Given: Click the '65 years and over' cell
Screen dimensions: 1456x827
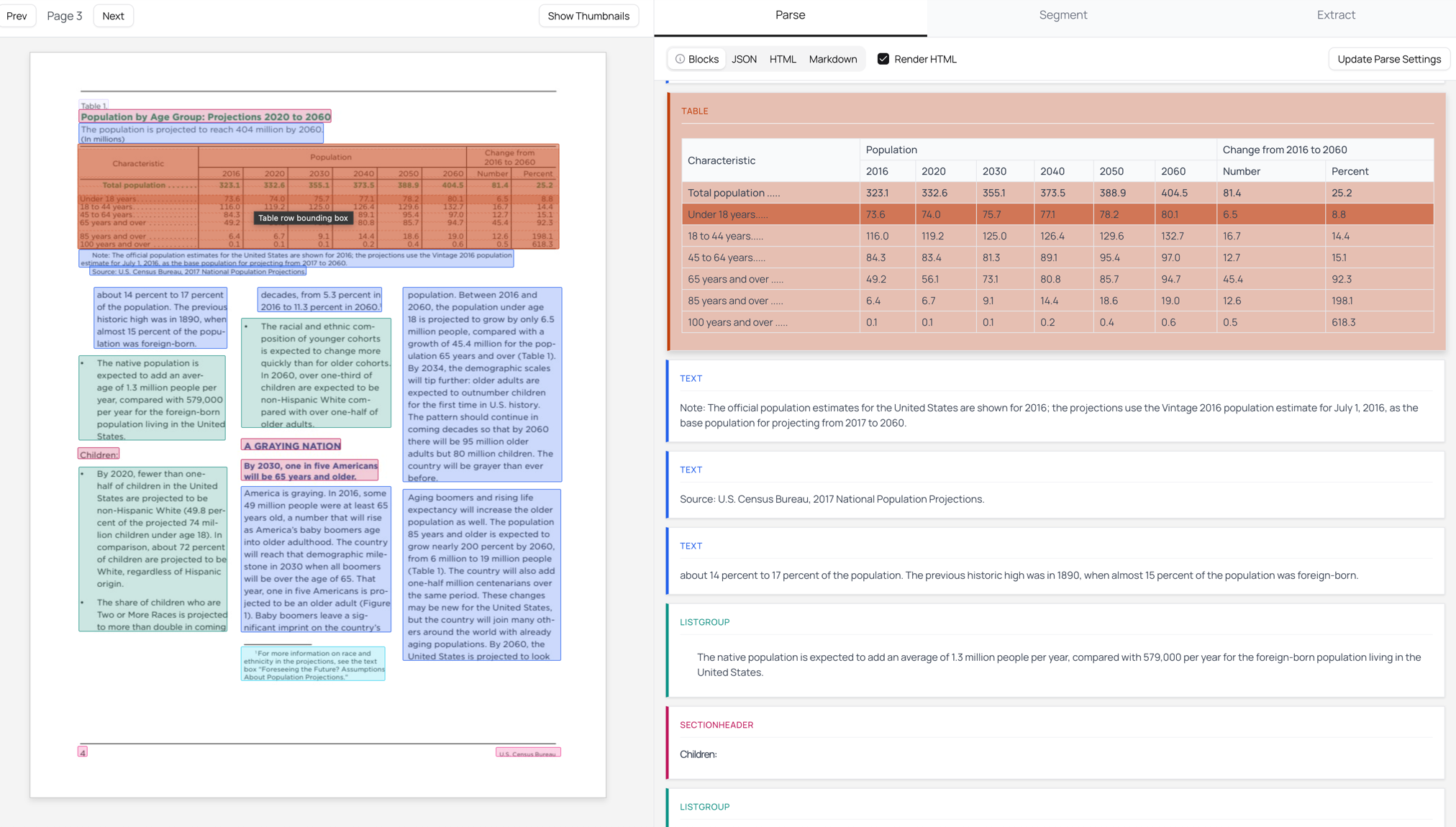Looking at the screenshot, I should click(x=770, y=279).
